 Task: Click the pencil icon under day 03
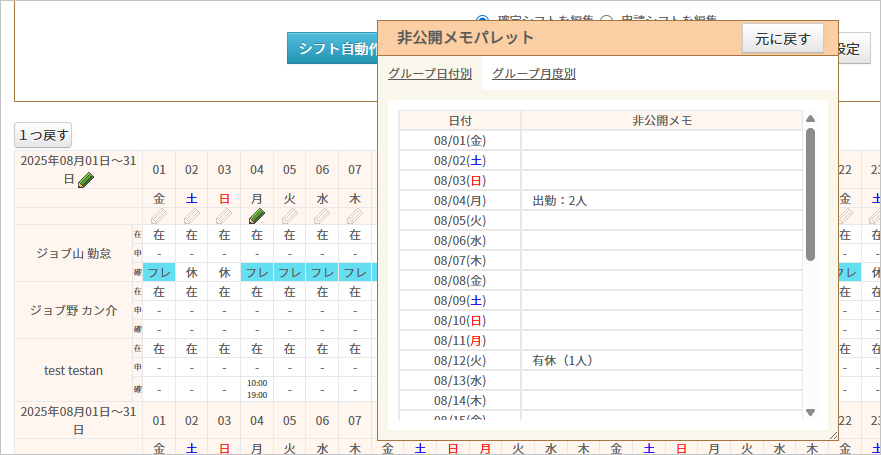(x=224, y=216)
